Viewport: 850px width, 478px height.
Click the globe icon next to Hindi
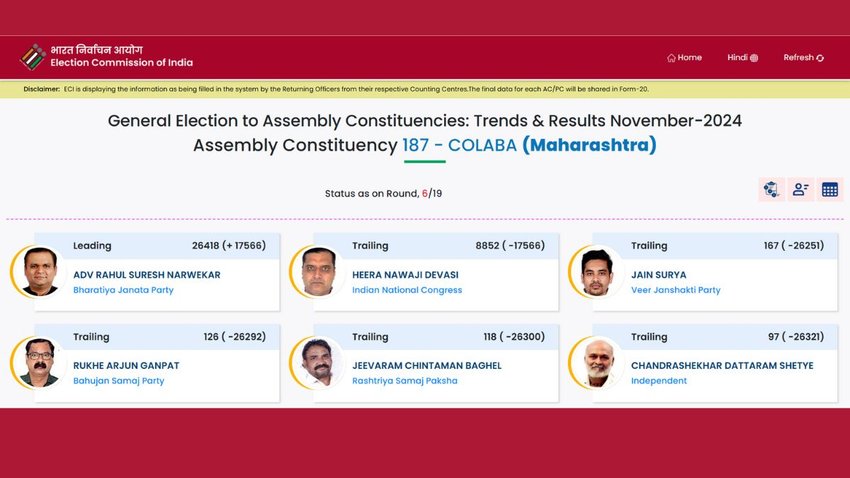[x=754, y=58]
